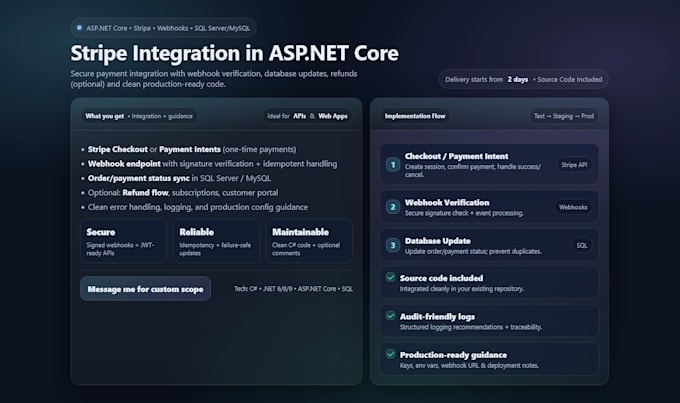This screenshot has height=403, width=680.
Task: Click the Secure signature check description
Action: click(464, 213)
